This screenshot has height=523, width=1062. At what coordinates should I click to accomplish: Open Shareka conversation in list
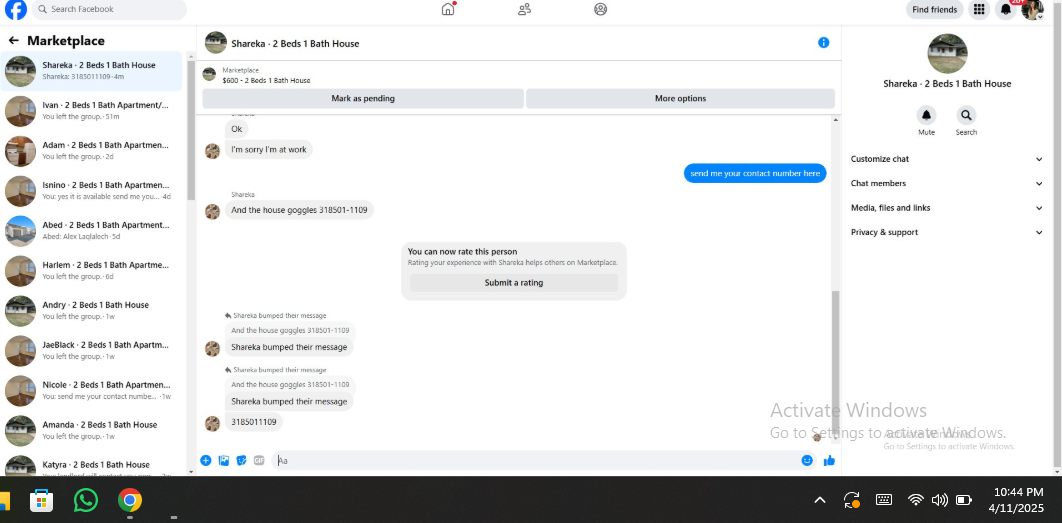tap(91, 70)
